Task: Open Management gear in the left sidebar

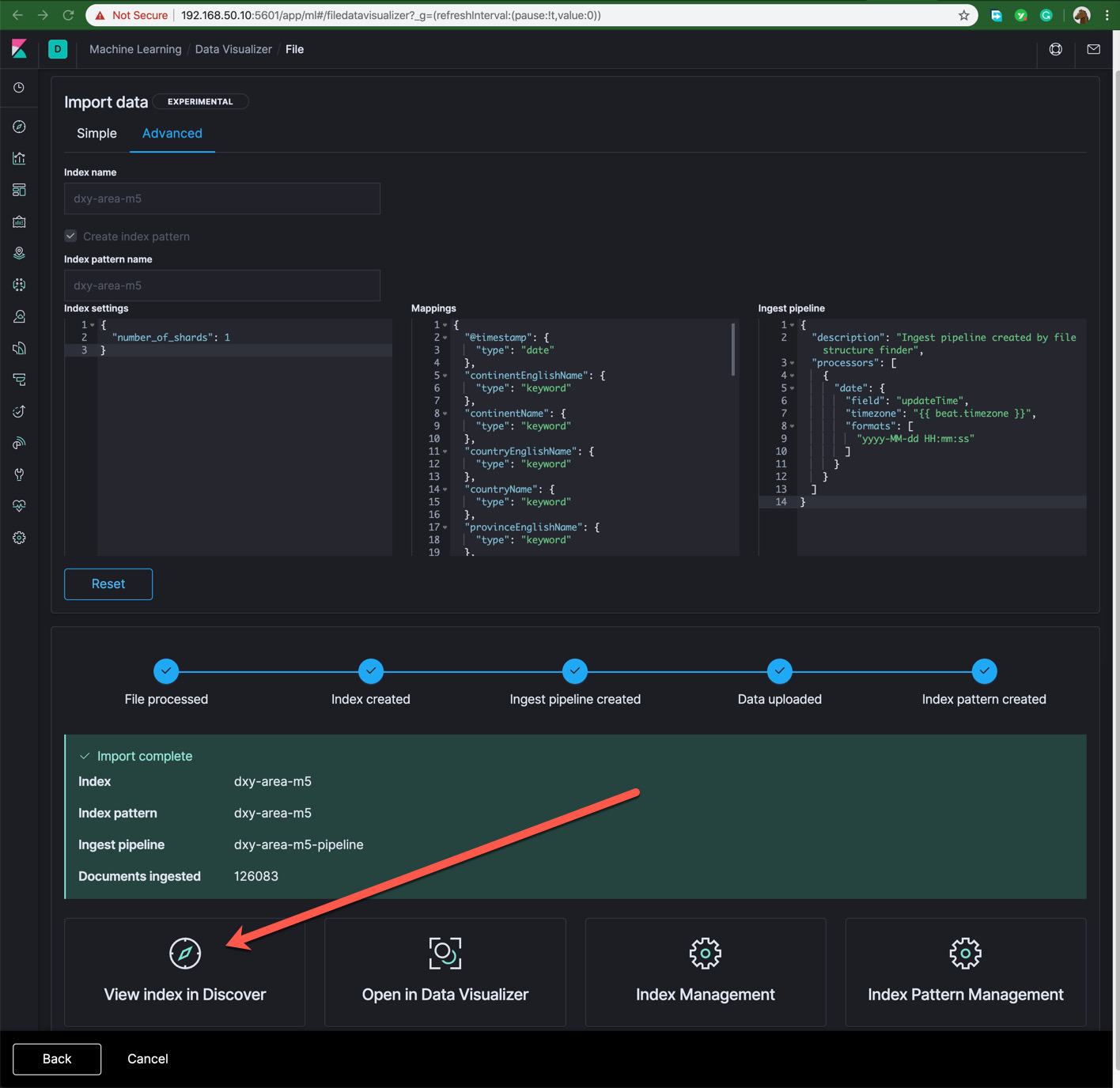Action: pos(19,538)
